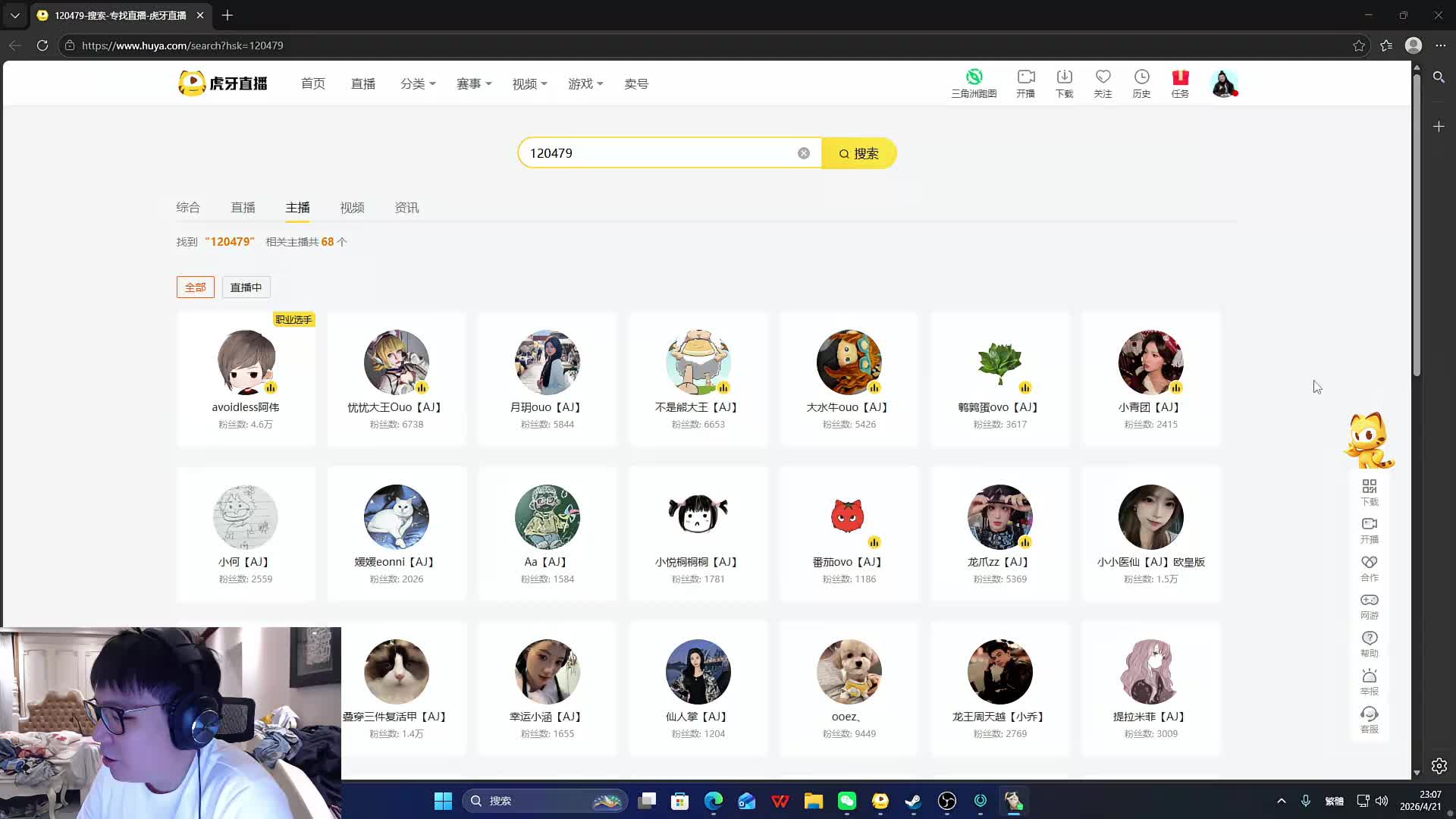Viewport: 1456px width, 819px height.
Task: Click the red 任务 gift task icon
Action: coord(1180,83)
